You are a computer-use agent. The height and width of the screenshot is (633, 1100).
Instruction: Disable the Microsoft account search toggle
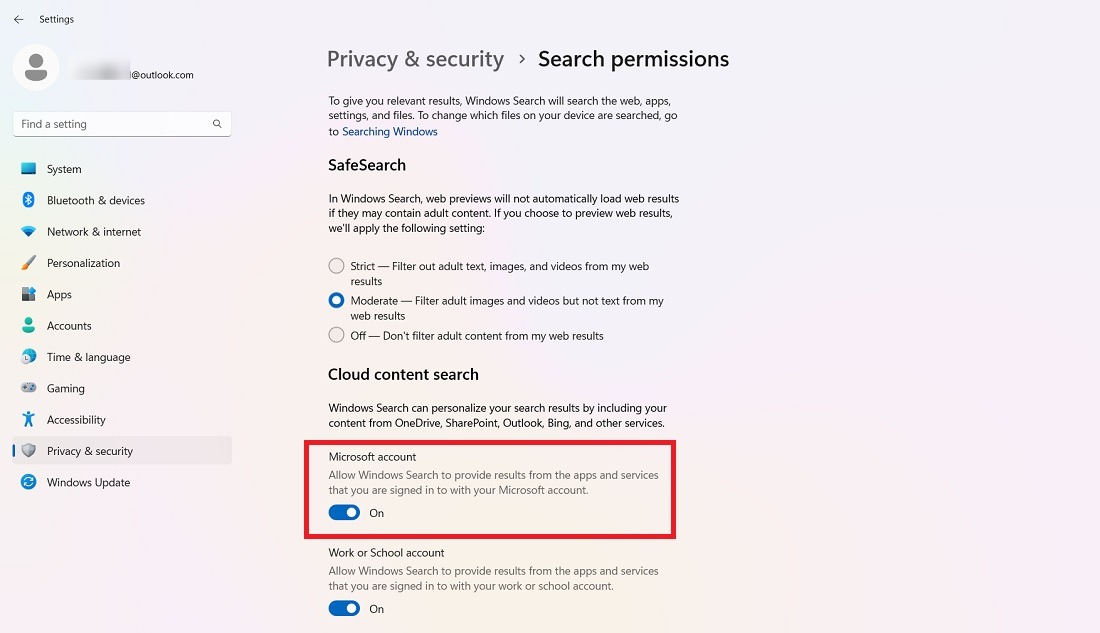click(x=344, y=512)
